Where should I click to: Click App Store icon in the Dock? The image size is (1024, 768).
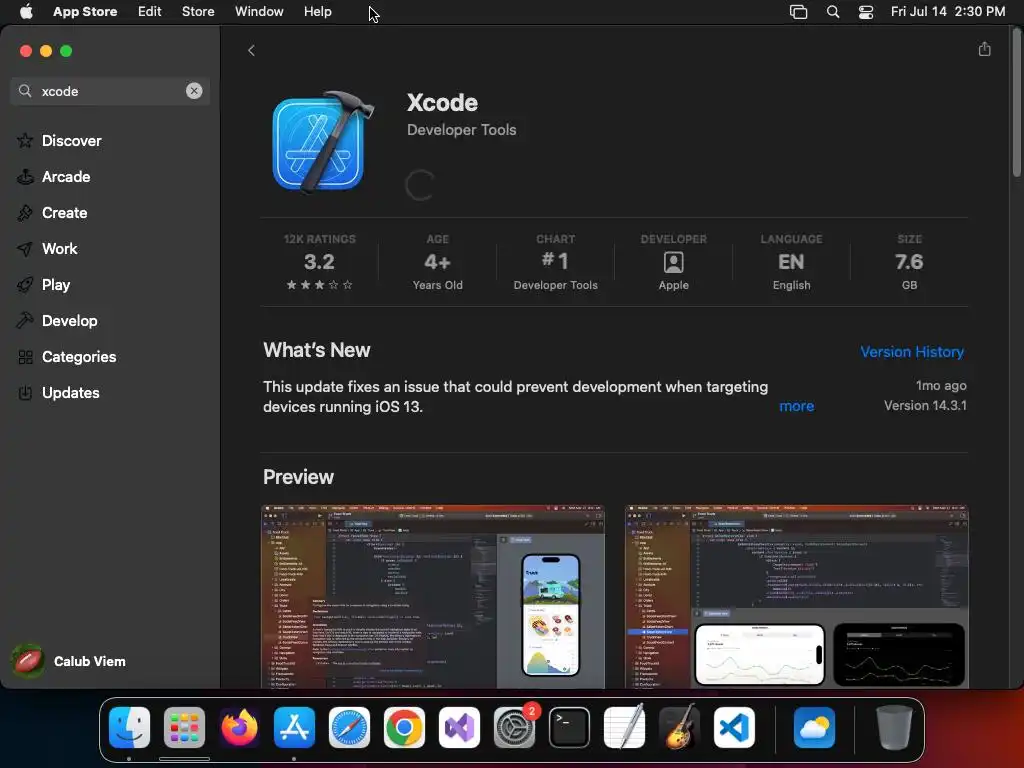click(294, 727)
